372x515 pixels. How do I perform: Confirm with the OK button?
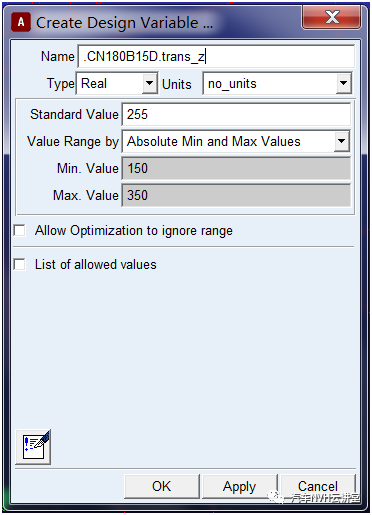click(x=162, y=486)
